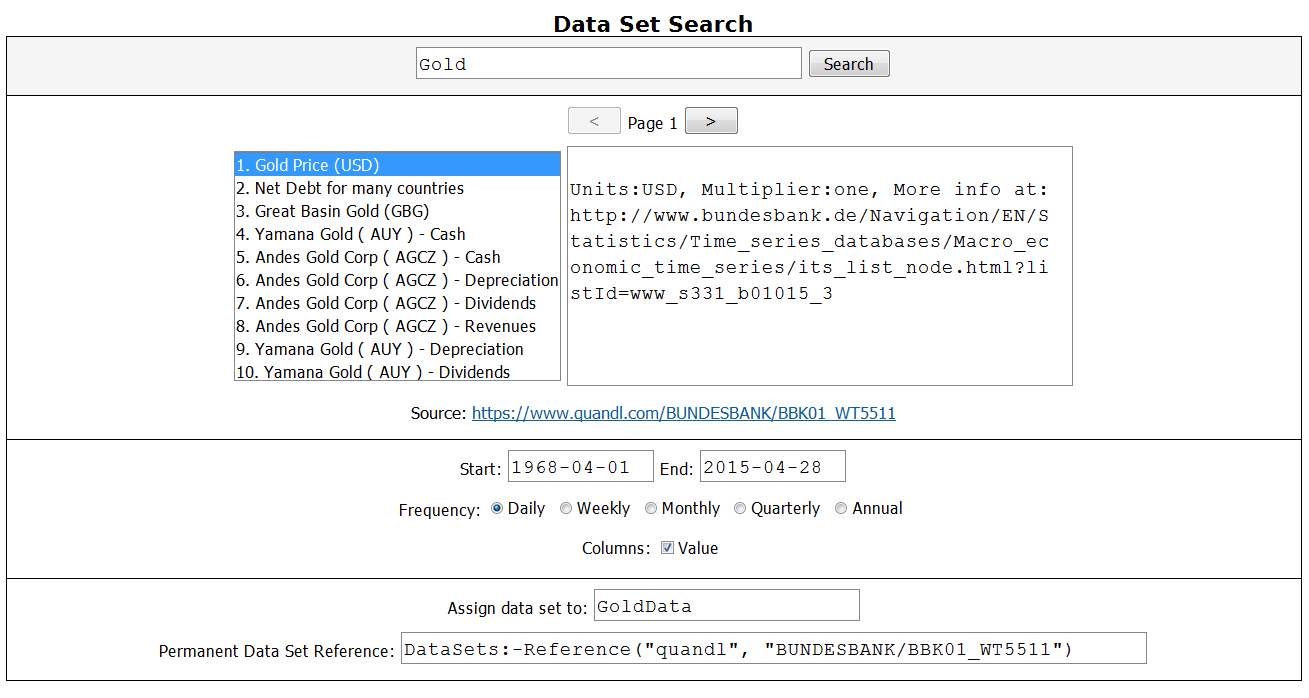Image resolution: width=1309 pixels, height=698 pixels.
Task: Click the Gold search text field
Action: click(x=608, y=64)
